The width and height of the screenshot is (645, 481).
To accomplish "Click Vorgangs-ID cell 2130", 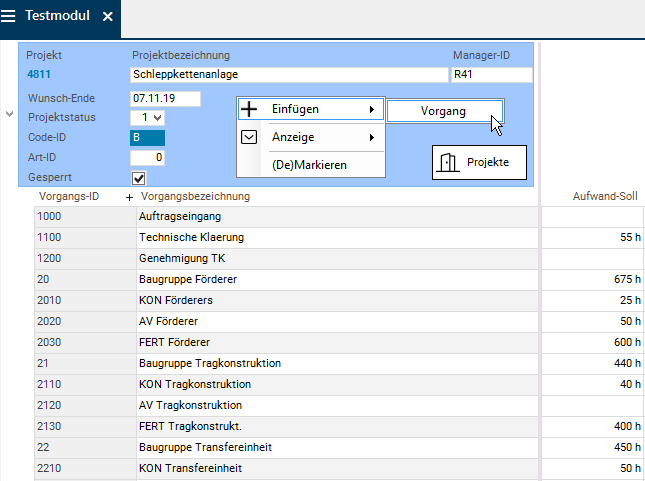I will 85,426.
